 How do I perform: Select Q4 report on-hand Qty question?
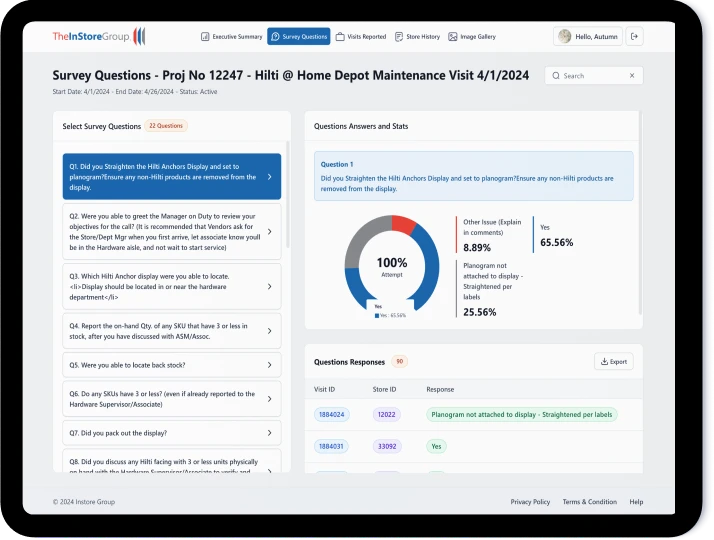tap(172, 331)
